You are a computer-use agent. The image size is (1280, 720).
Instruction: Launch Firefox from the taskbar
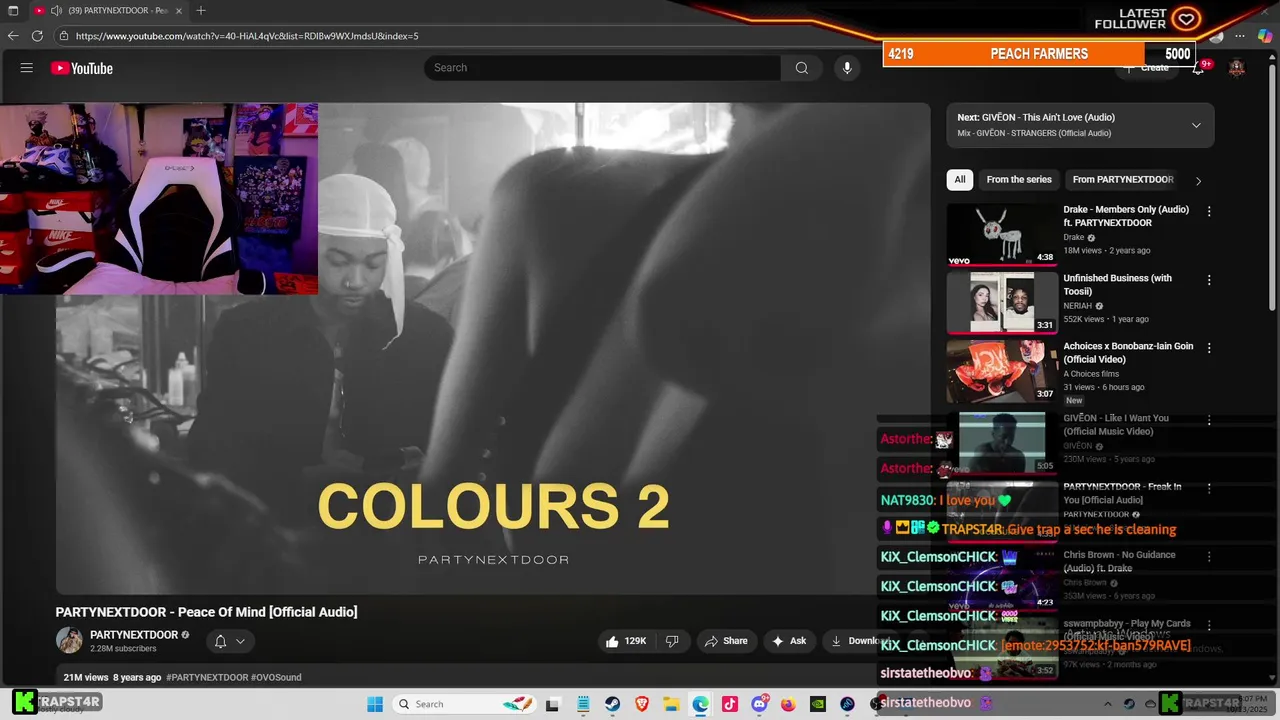[x=788, y=704]
